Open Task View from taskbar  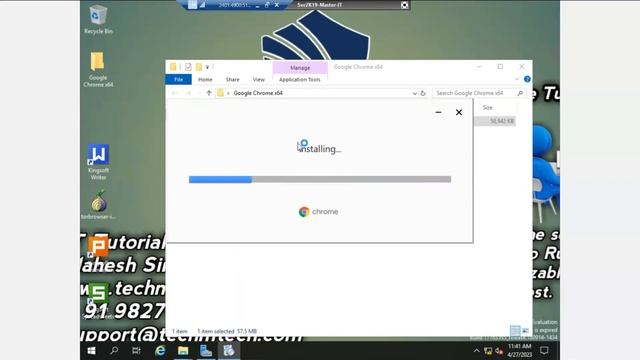pyautogui.click(x=136, y=350)
